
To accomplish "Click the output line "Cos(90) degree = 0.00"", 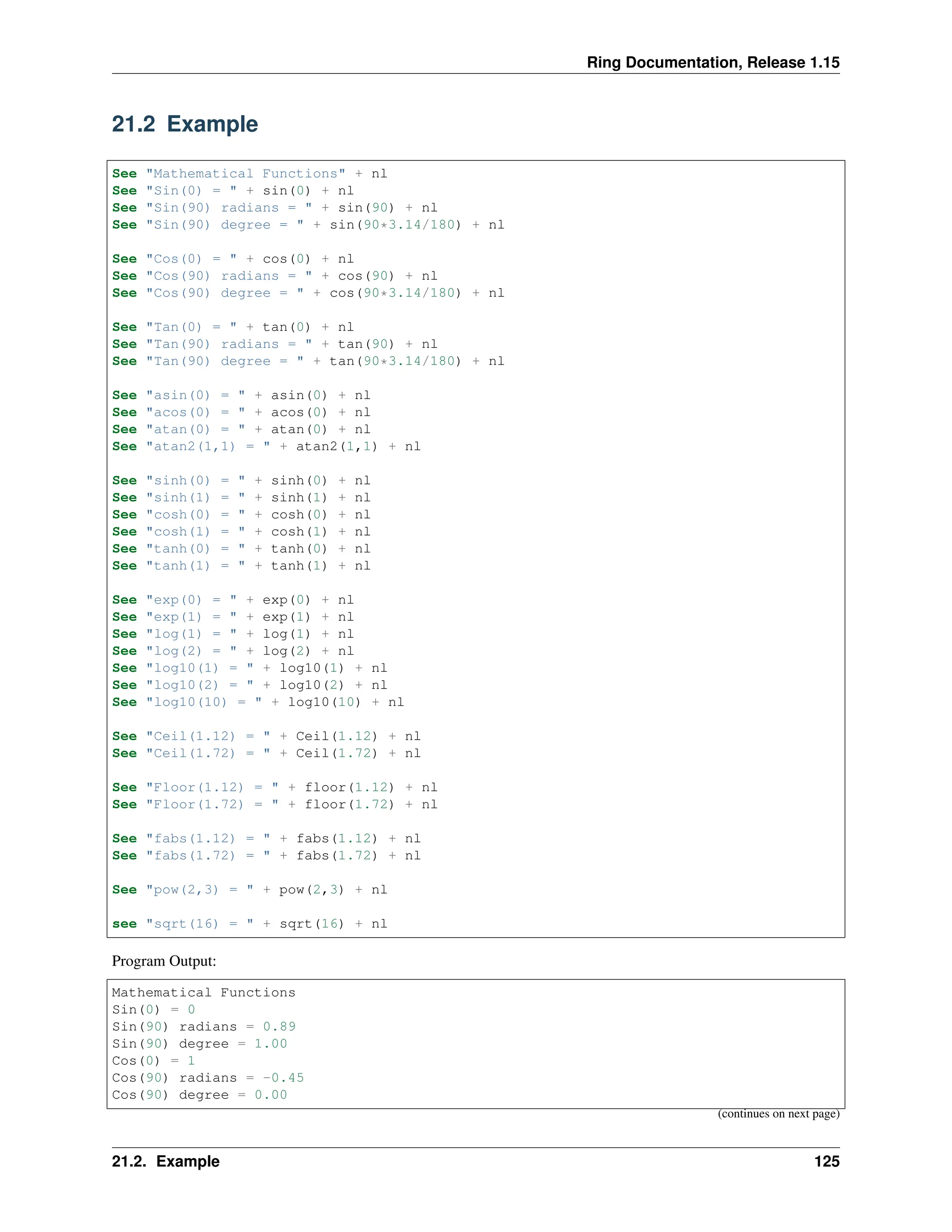I will 199,1094.
